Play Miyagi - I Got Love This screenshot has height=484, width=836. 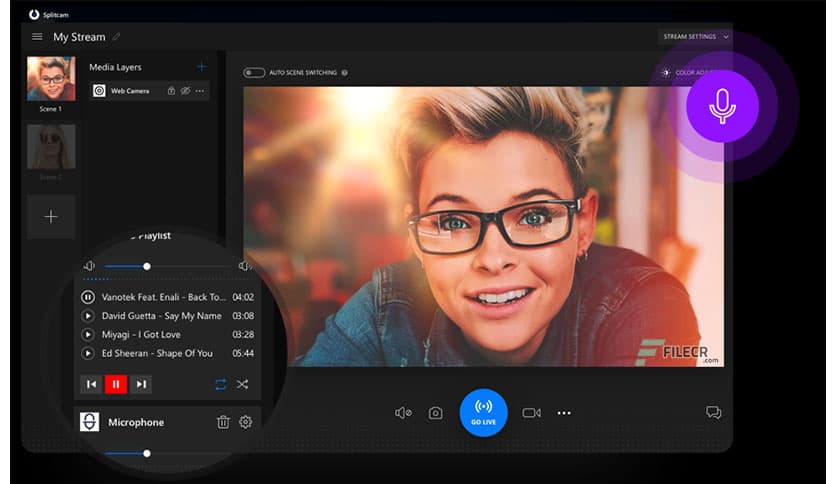click(87, 334)
